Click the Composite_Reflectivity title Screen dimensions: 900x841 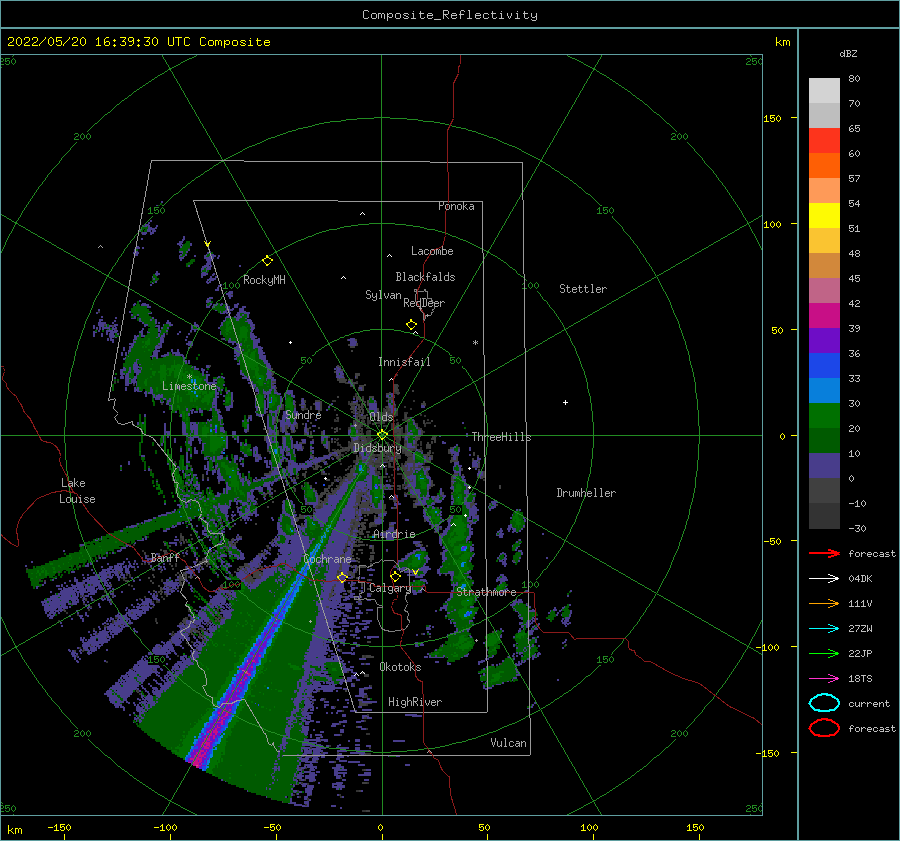449,15
